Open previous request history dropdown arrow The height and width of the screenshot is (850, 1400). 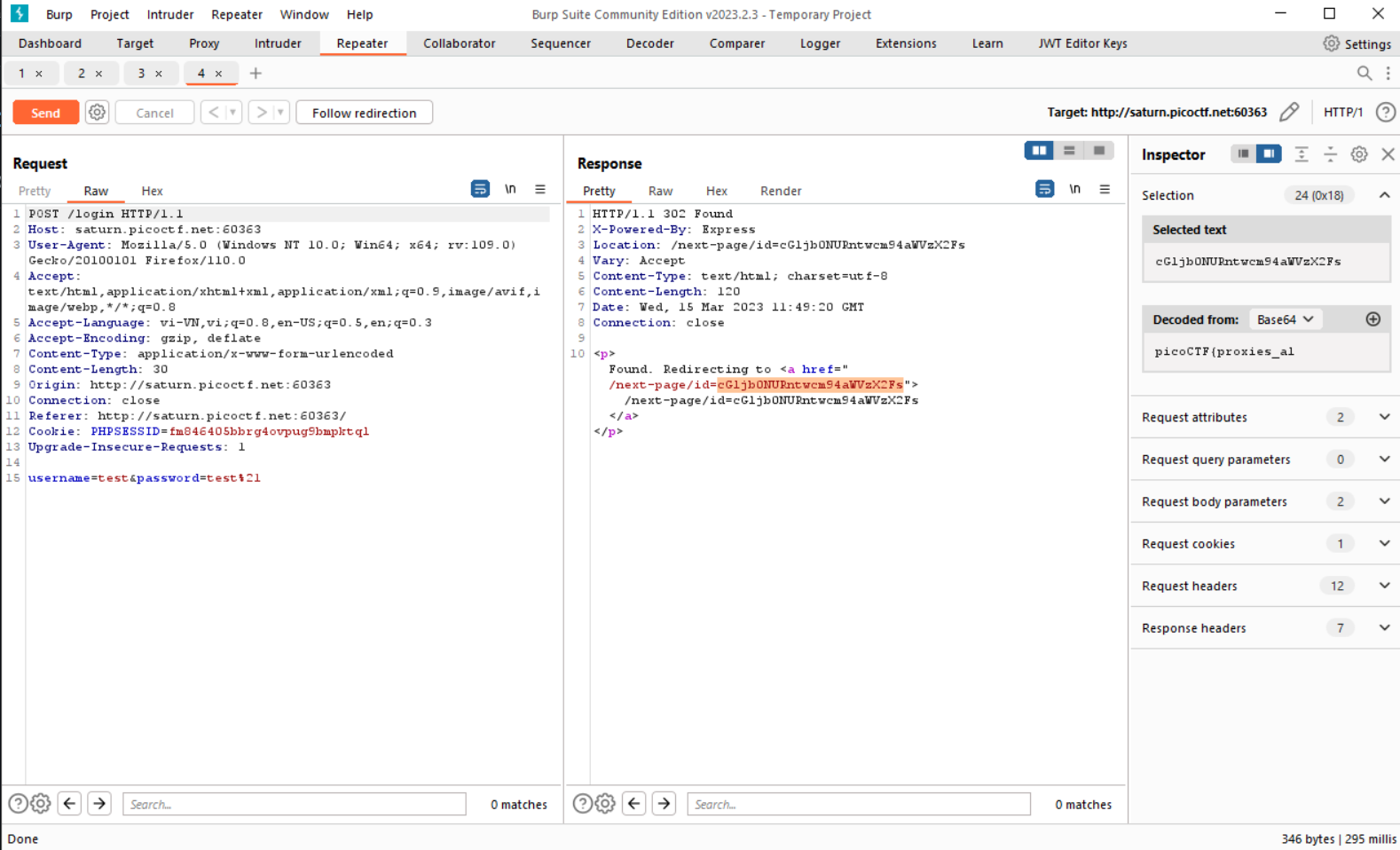pyautogui.click(x=232, y=113)
